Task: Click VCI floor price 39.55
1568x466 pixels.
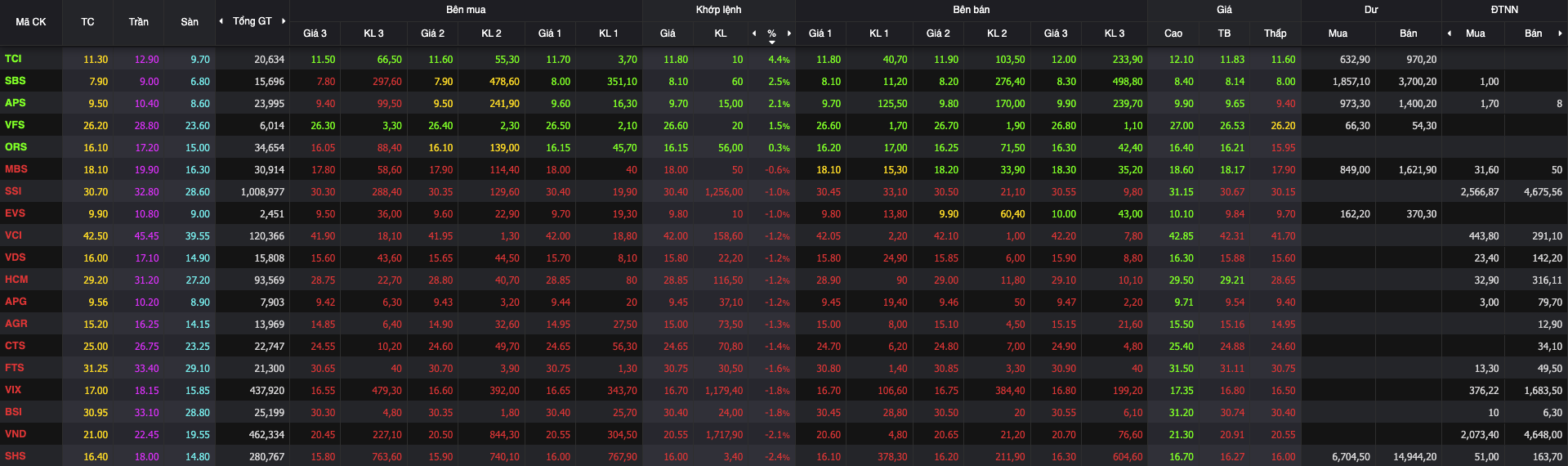Action: 197,236
